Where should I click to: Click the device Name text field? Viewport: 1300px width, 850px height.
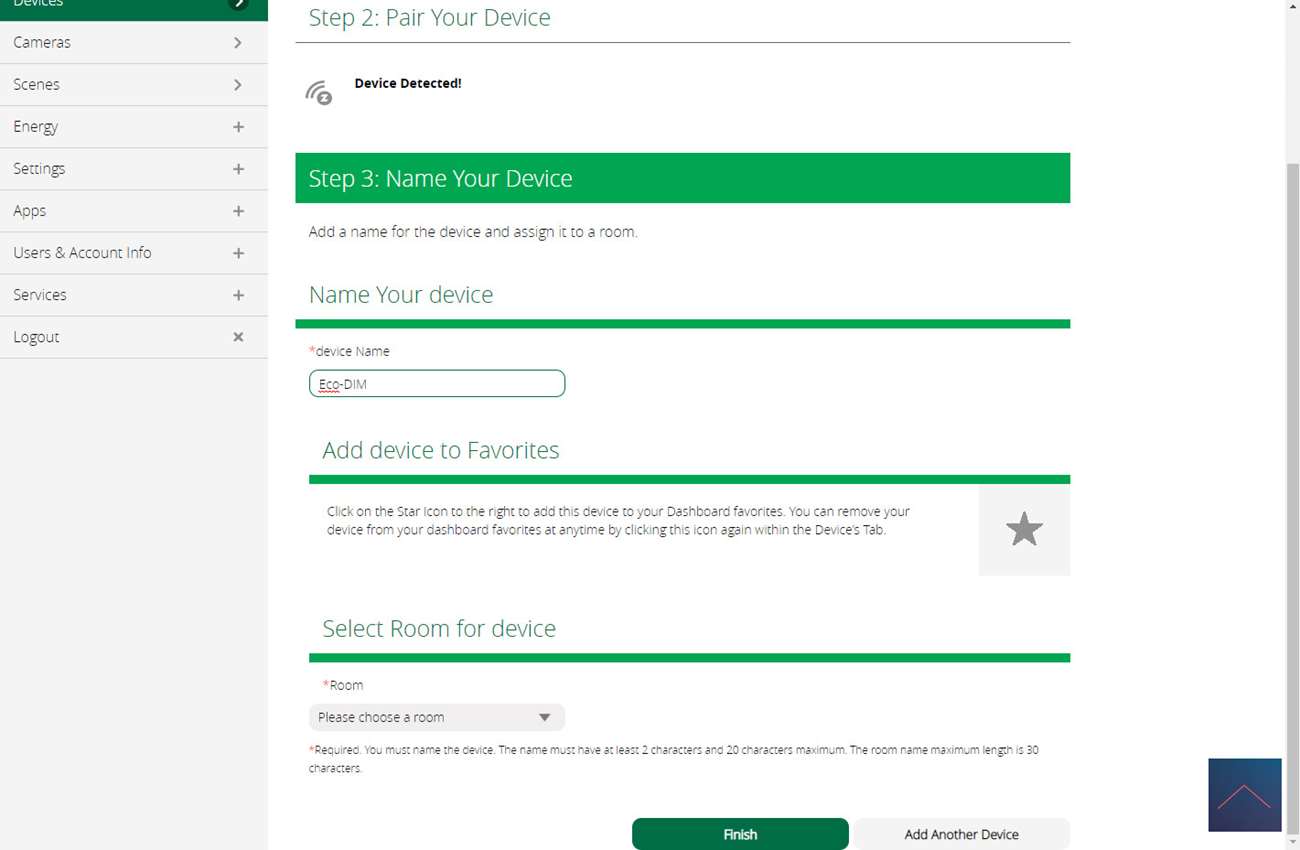click(x=436, y=384)
